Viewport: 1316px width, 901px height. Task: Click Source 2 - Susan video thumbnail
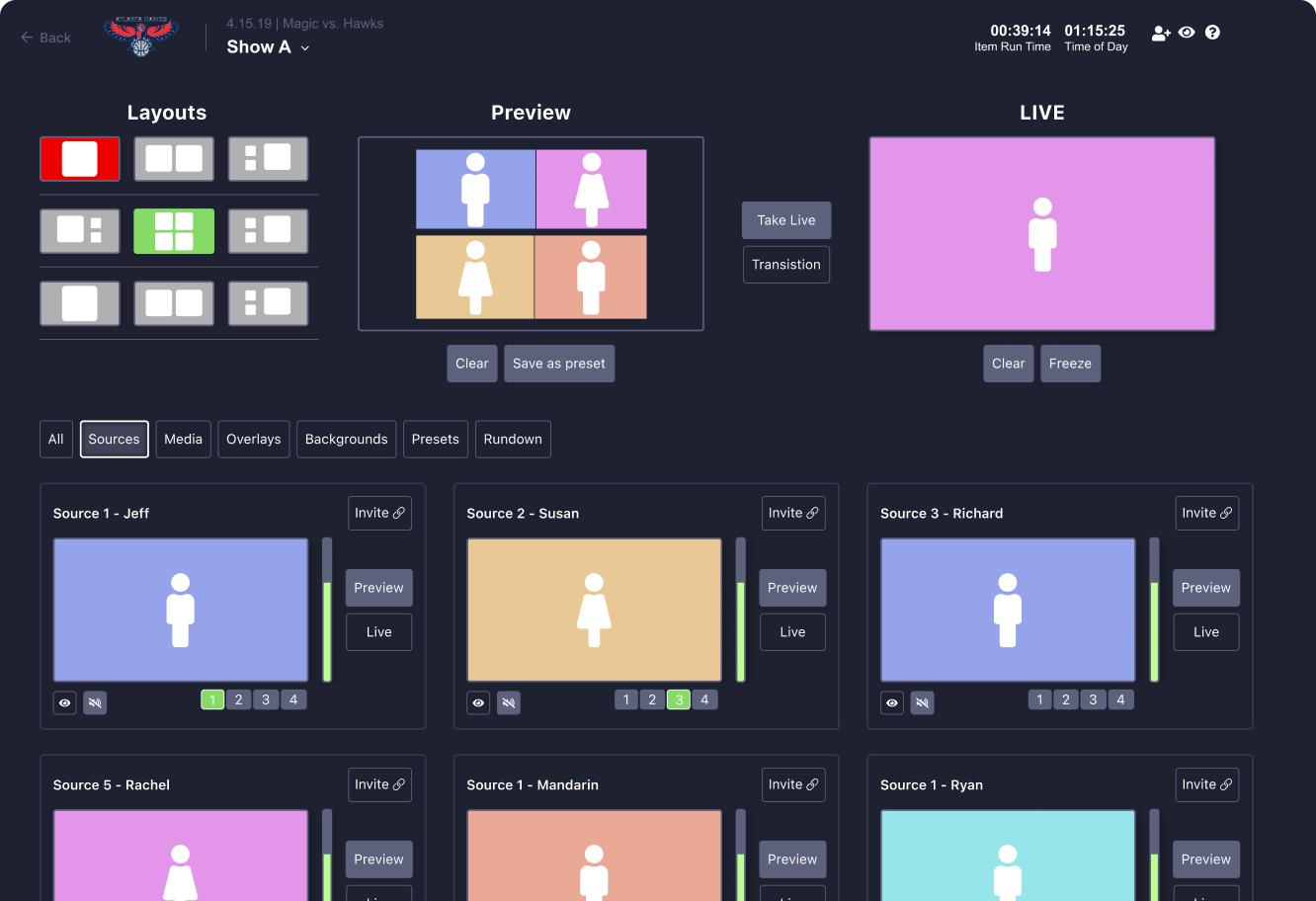coord(595,610)
